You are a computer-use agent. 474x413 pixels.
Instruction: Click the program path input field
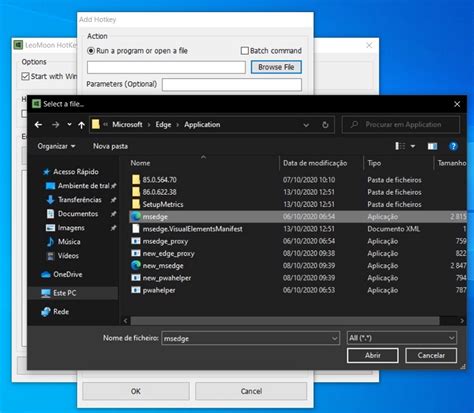(166, 67)
